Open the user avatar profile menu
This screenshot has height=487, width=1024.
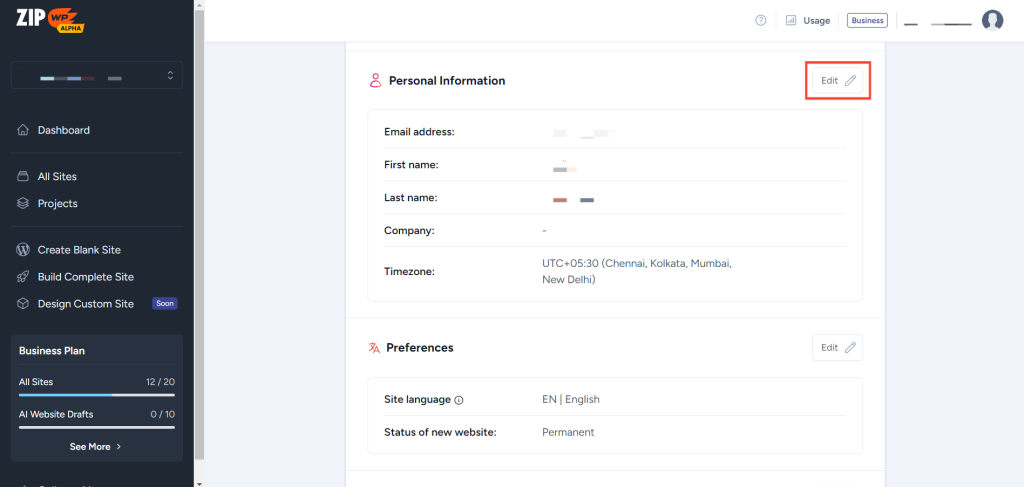[x=992, y=20]
